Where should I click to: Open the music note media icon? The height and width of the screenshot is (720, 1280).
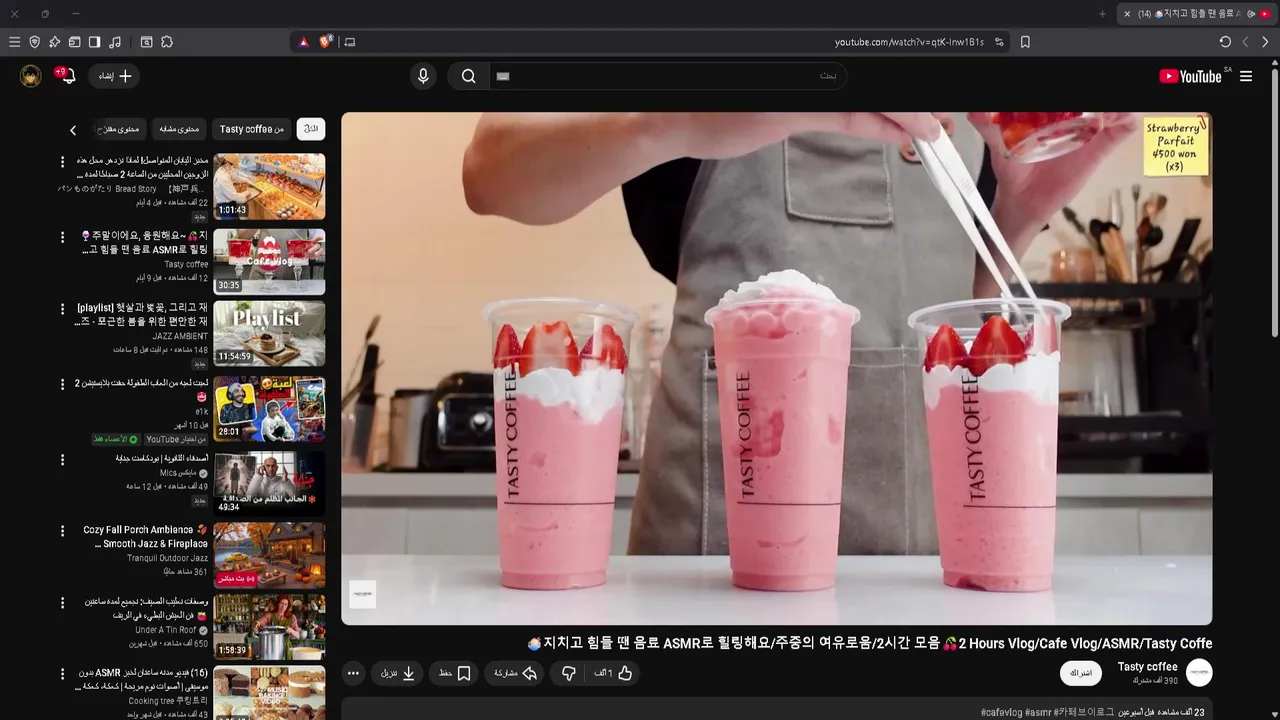click(x=115, y=42)
